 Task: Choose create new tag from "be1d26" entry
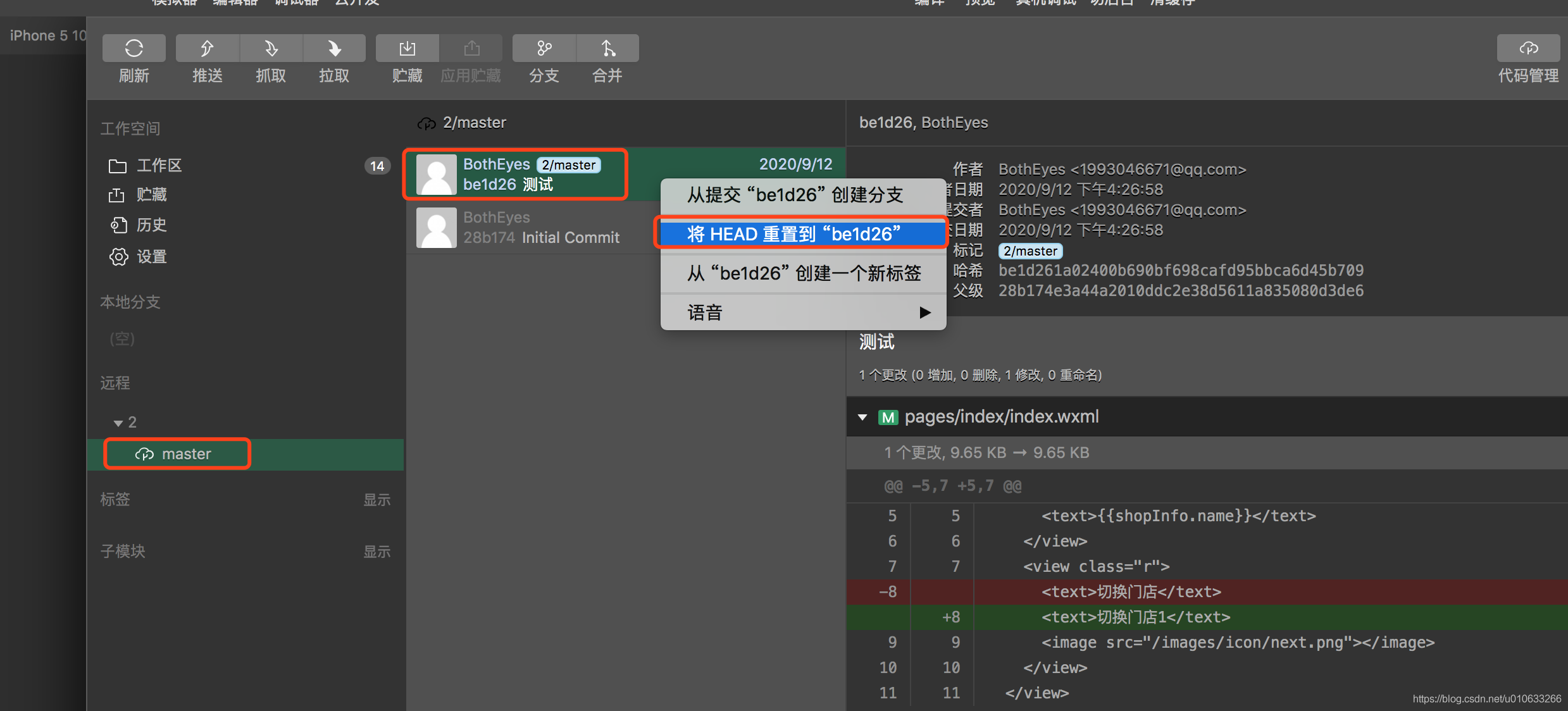point(804,273)
